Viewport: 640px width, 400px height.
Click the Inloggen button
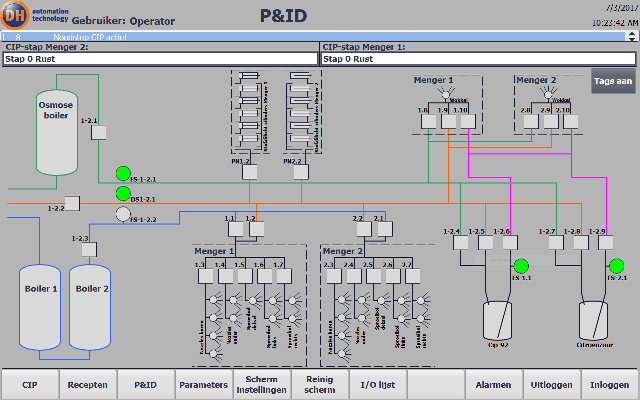(x=609, y=383)
